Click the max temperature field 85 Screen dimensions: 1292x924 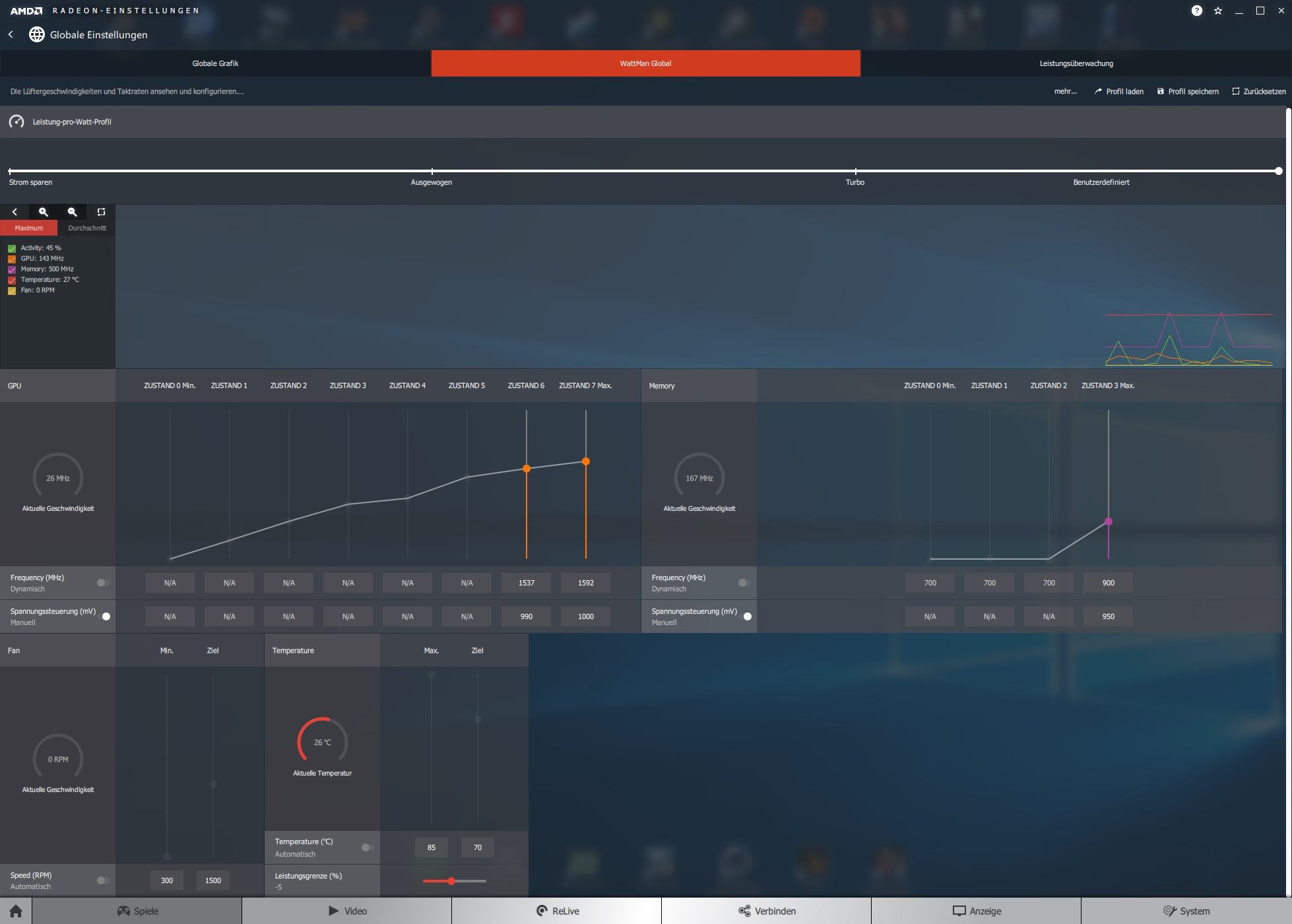tap(432, 847)
